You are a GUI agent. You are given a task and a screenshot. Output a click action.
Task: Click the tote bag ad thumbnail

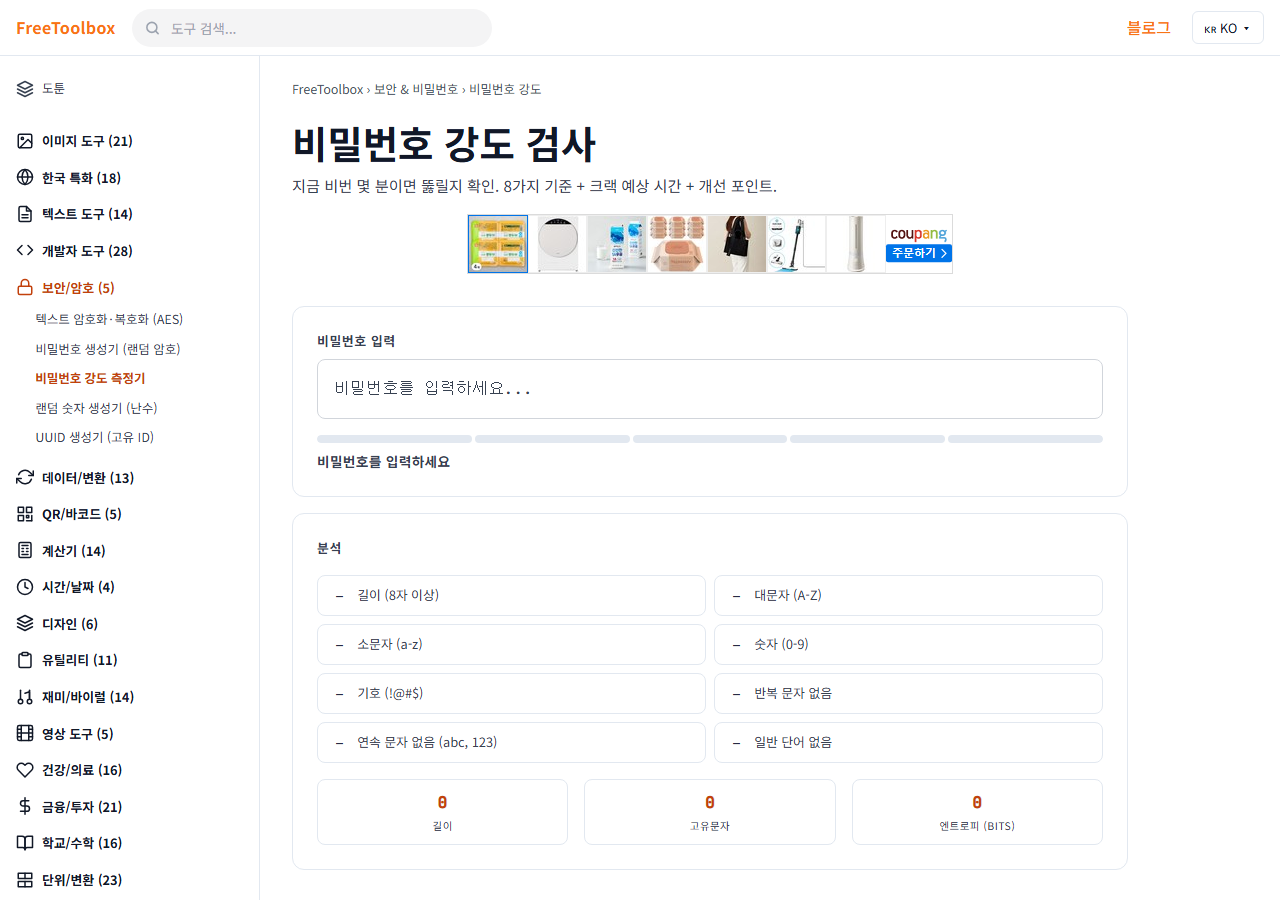737,243
